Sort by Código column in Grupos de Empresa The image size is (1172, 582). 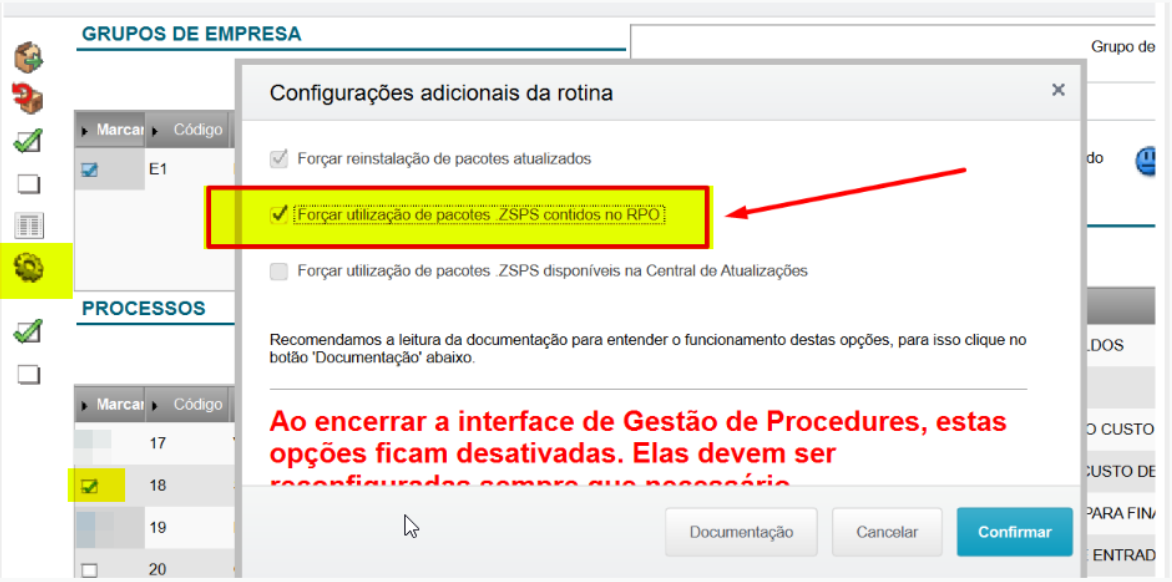[x=189, y=130]
